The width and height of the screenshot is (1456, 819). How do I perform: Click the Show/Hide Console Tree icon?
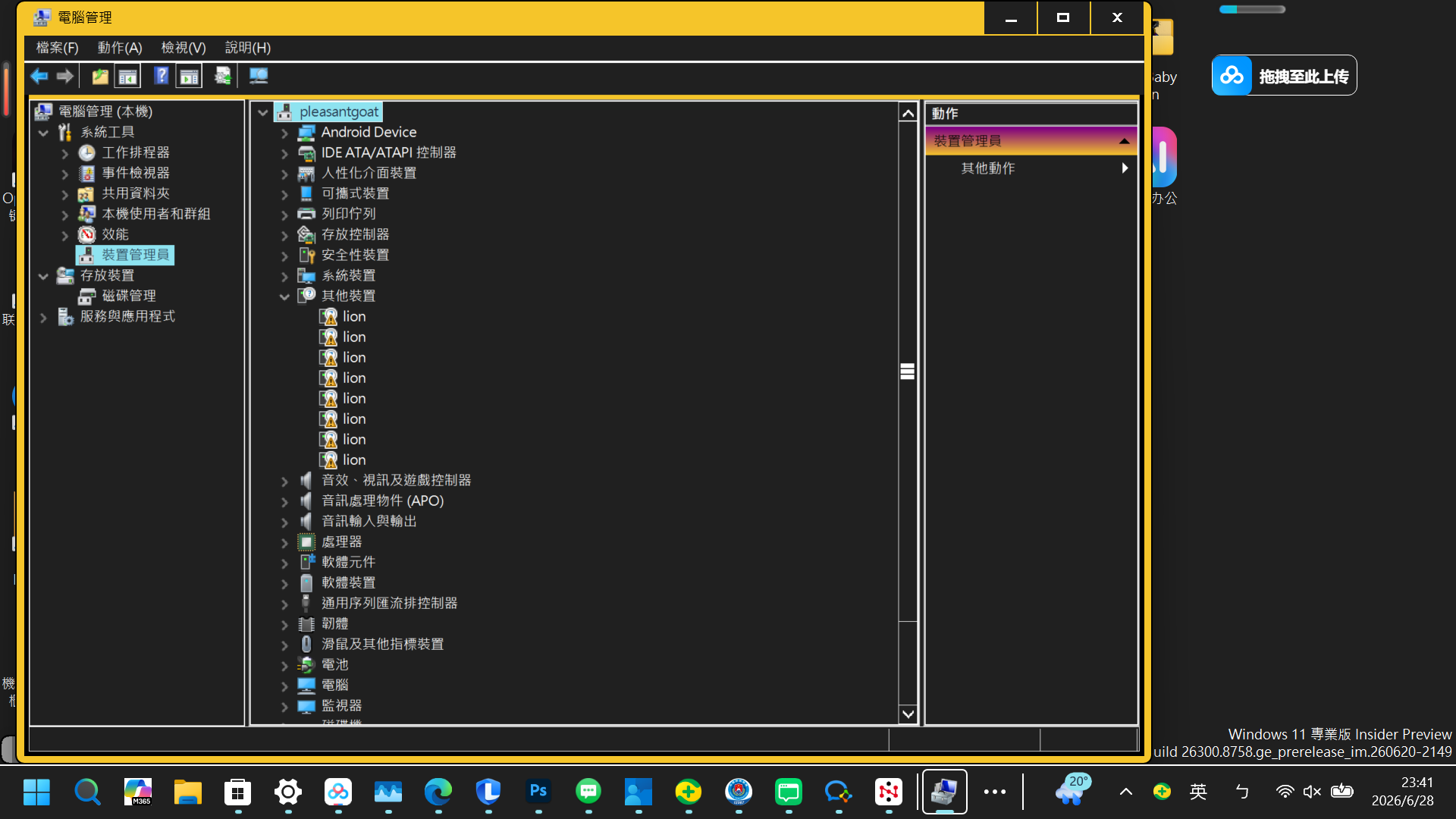click(x=127, y=76)
